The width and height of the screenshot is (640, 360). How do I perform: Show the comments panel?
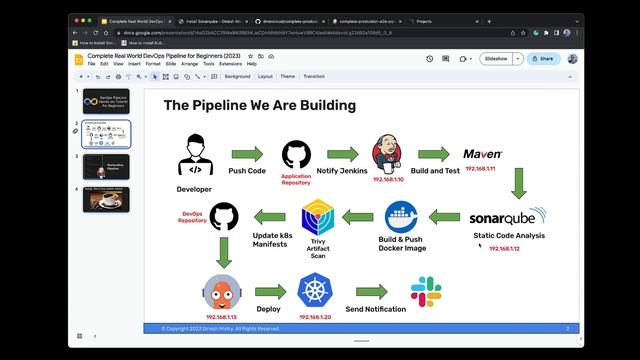tap(446, 59)
